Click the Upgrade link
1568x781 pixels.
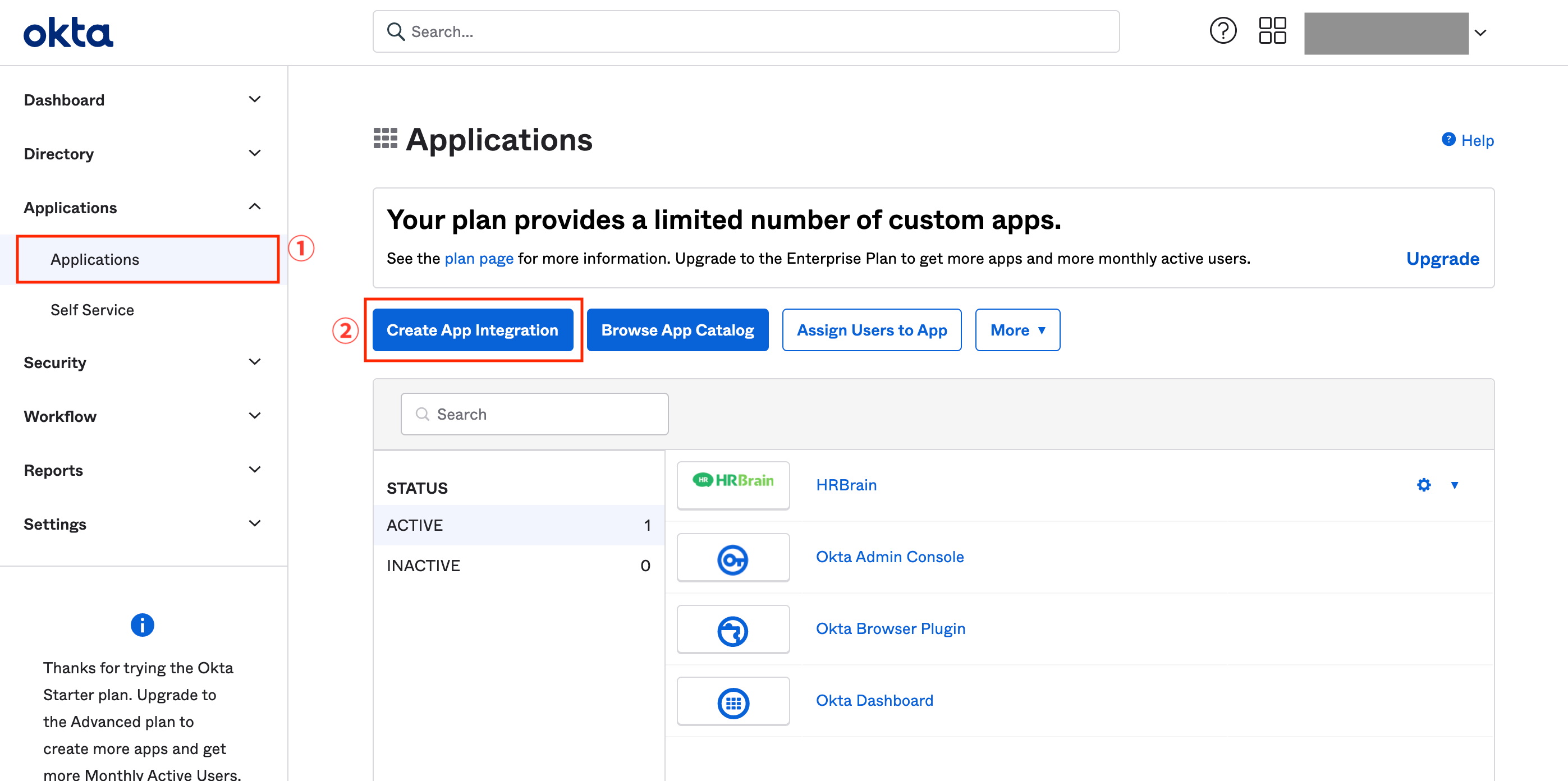point(1443,258)
